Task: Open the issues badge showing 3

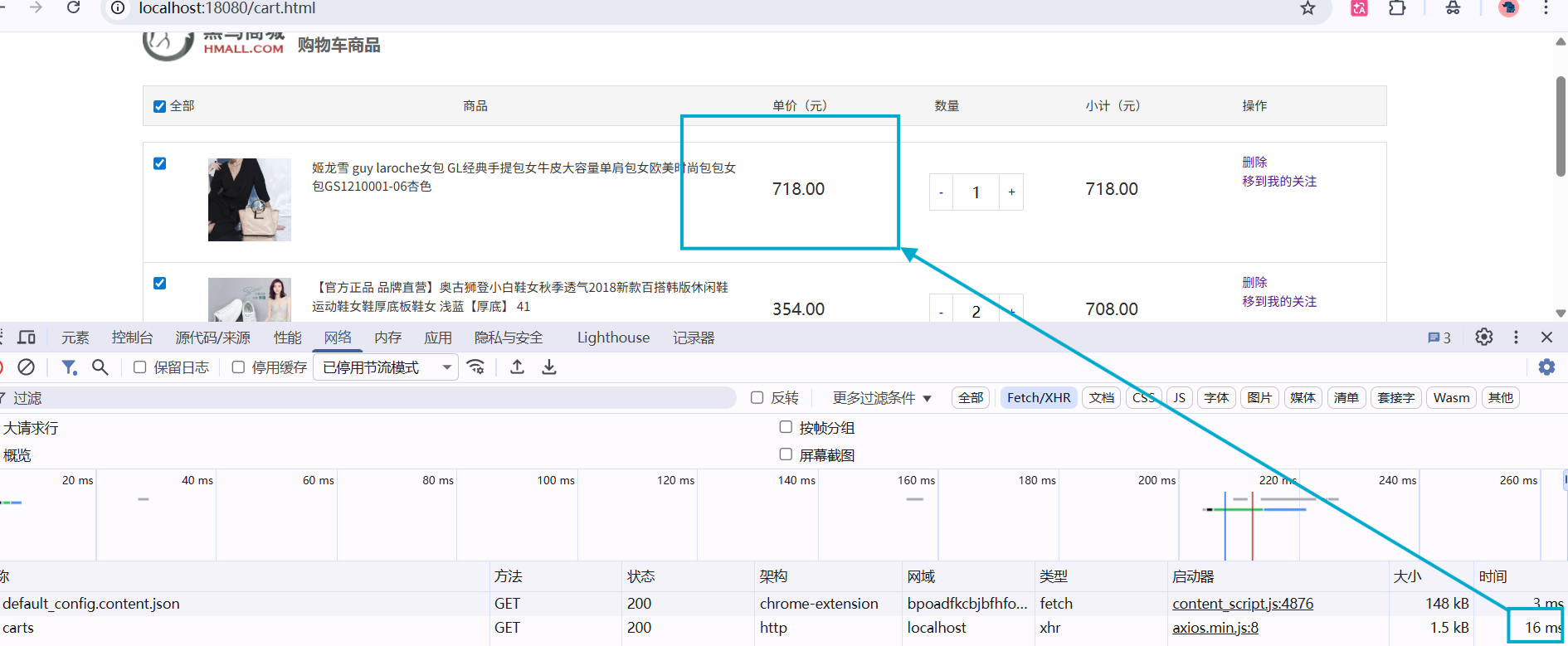Action: 1439,338
